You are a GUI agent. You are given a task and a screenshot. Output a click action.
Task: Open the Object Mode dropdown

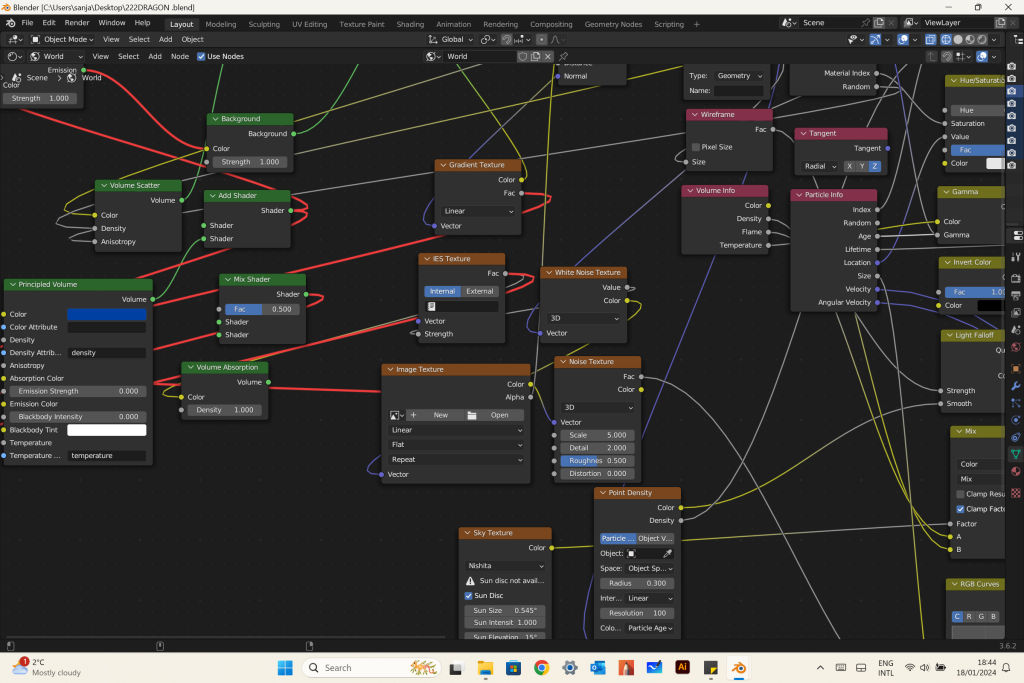[x=63, y=39]
